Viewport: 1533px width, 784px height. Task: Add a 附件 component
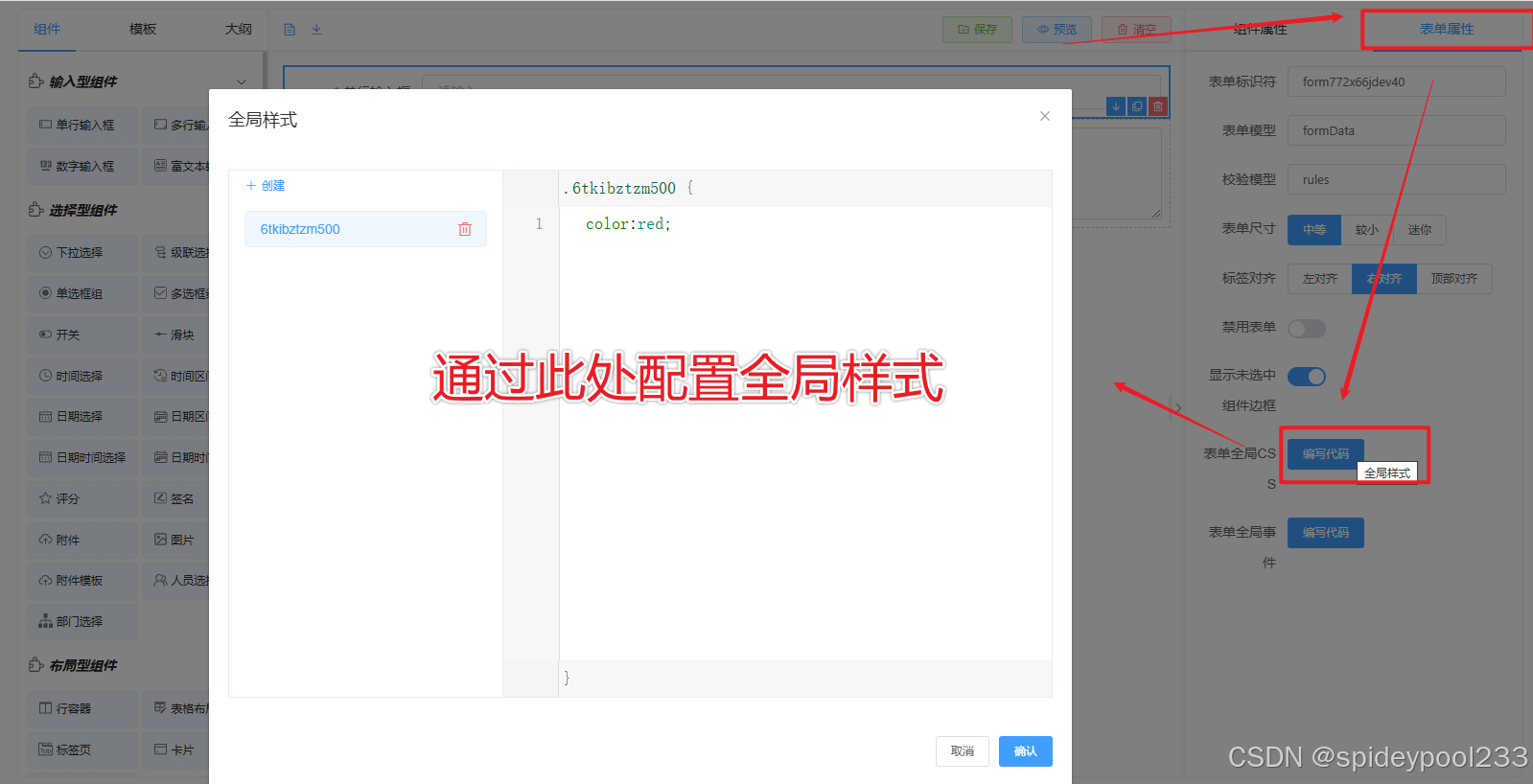tap(82, 540)
